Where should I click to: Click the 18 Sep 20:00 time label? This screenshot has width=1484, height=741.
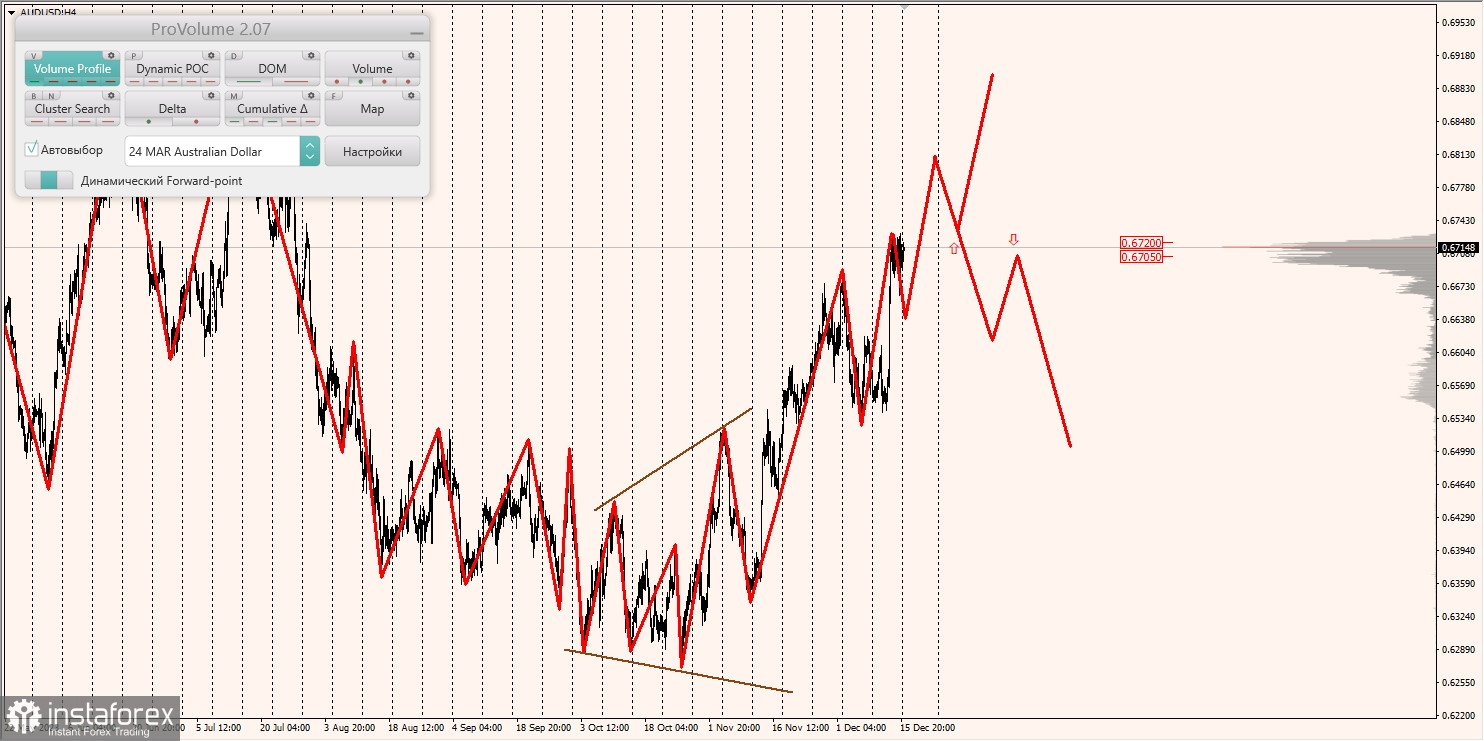544,728
